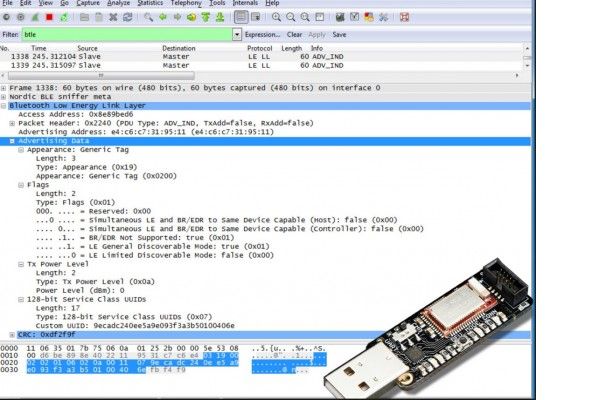Sort by the Destination column header
600x400 pixels.
pyautogui.click(x=179, y=48)
